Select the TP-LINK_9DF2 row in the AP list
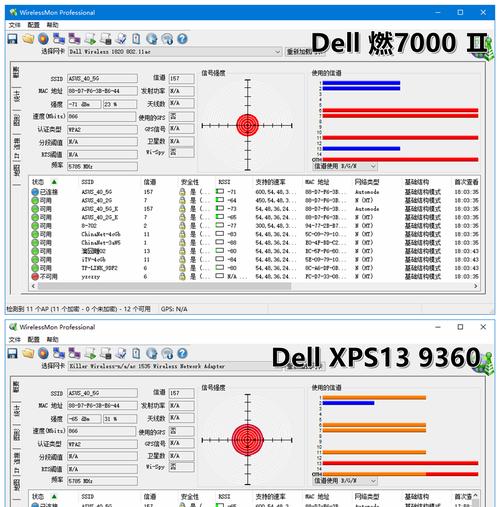The width and height of the screenshot is (500, 507). tap(255, 268)
